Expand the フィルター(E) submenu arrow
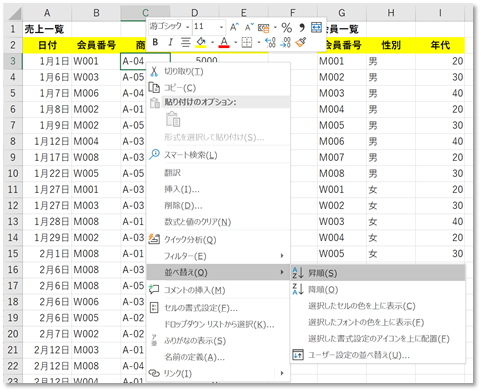The image size is (482, 392). pos(282,256)
